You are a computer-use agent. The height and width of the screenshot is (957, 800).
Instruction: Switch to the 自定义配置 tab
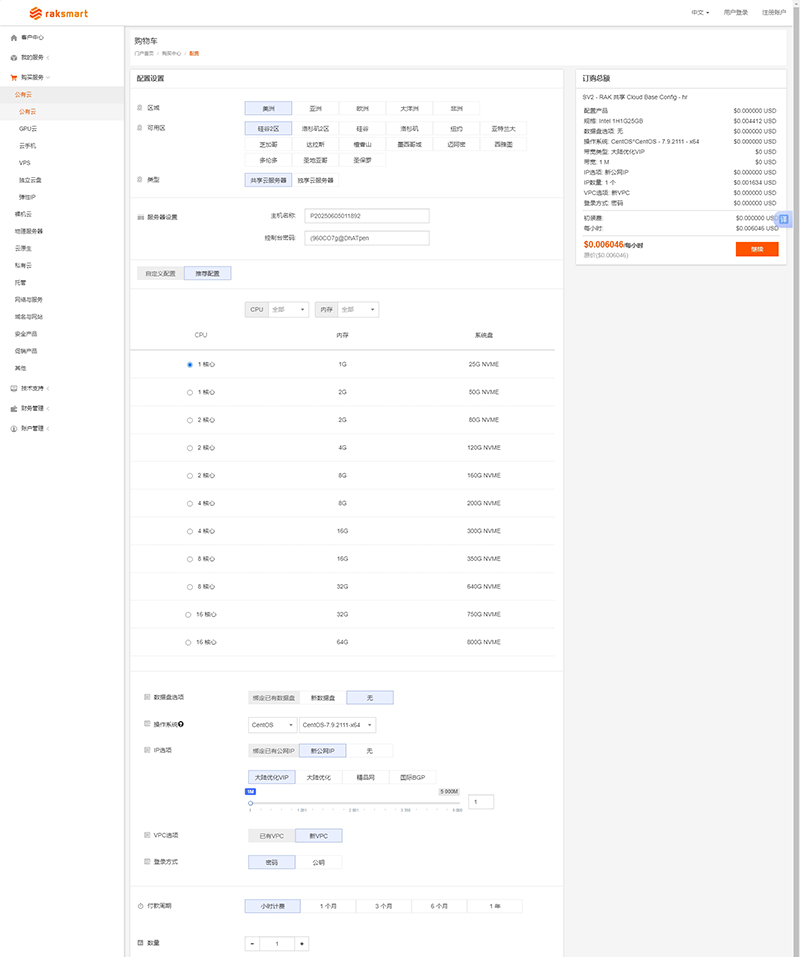click(160, 272)
